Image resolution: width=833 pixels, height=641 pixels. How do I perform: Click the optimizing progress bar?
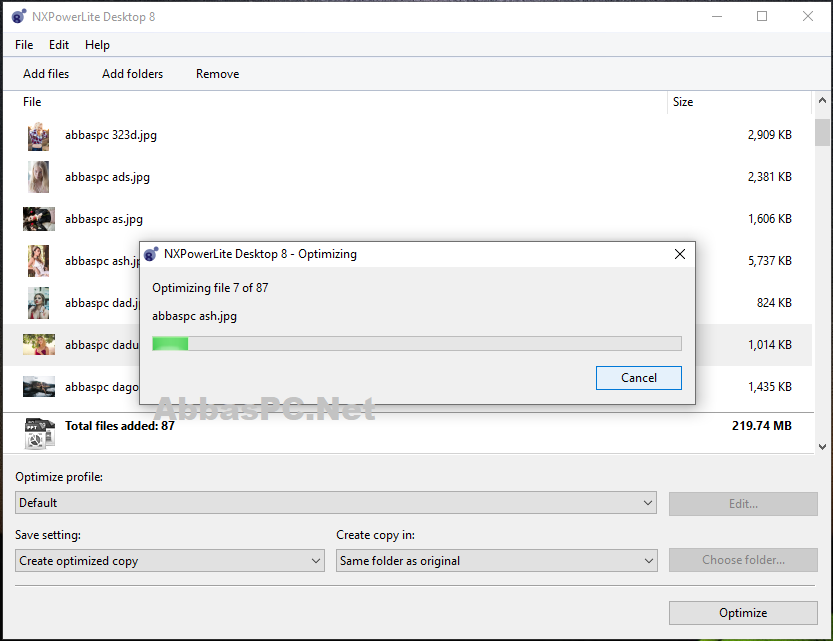coord(417,344)
